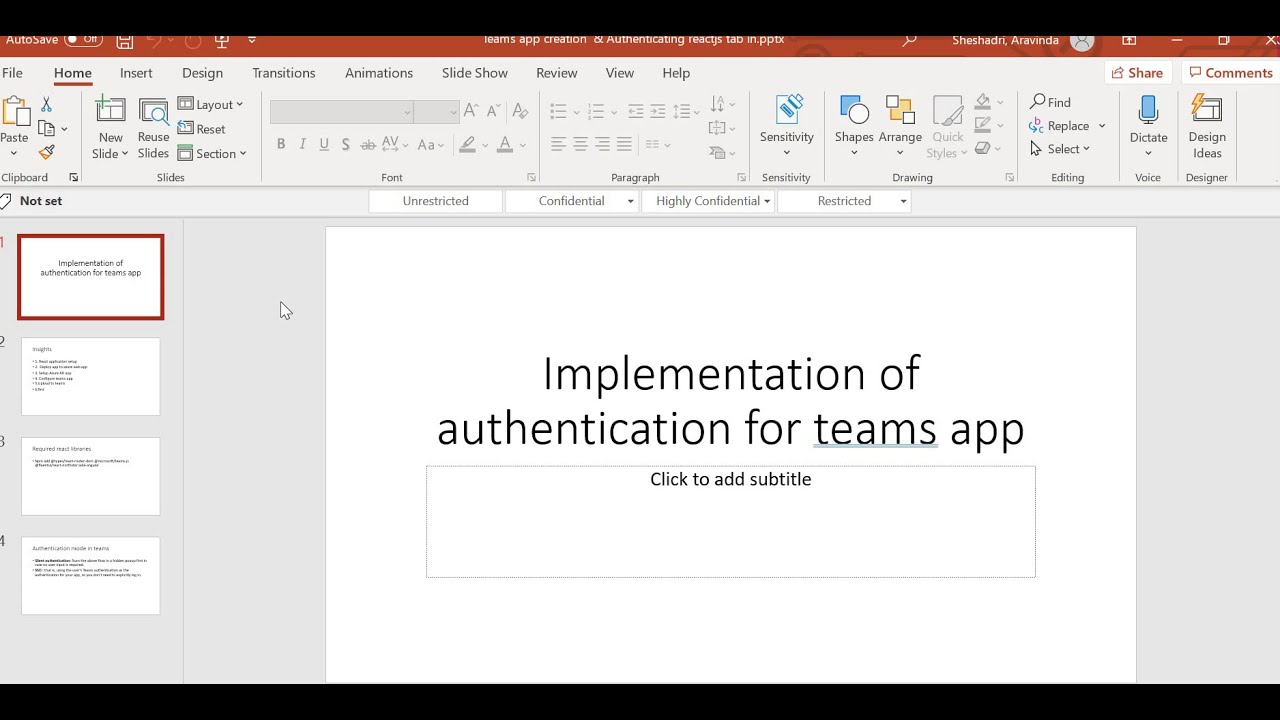Viewport: 1280px width, 720px height.
Task: Apply text shadow formatting
Action: click(346, 145)
